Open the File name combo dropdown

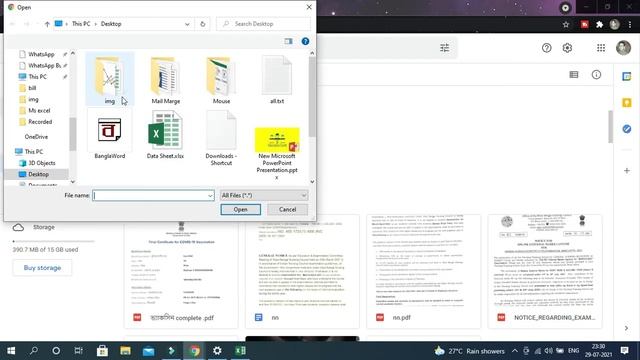[x=210, y=196]
